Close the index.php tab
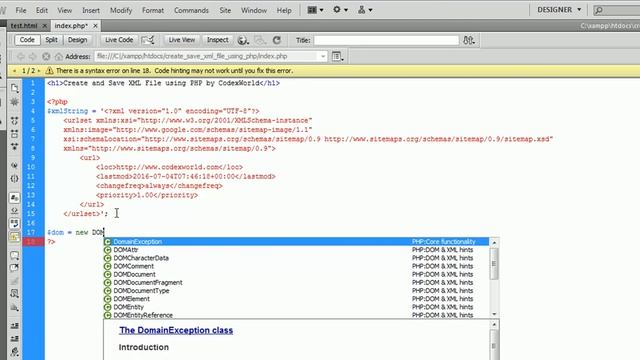 pos(95,26)
